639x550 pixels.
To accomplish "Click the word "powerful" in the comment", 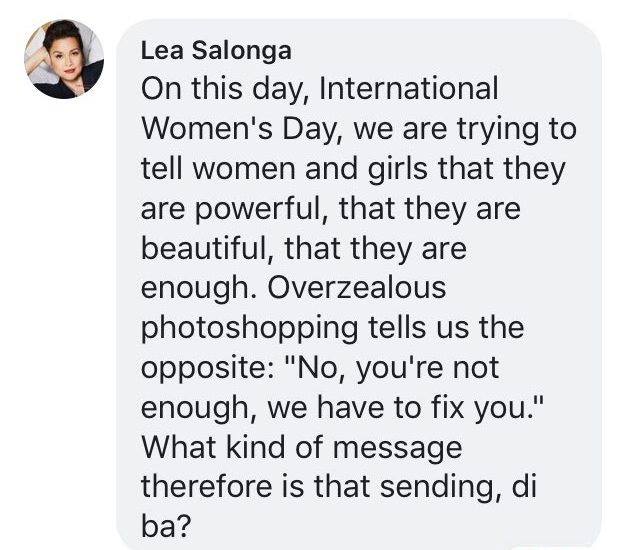I will click(258, 209).
